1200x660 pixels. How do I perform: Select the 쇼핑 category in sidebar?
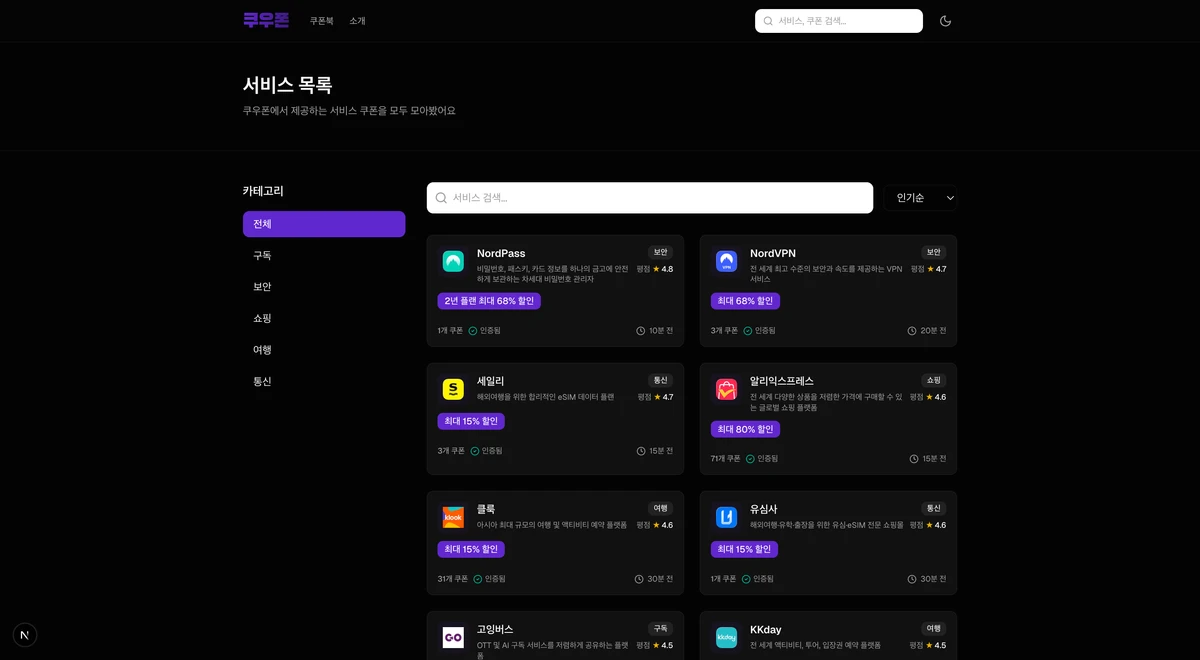(324, 318)
